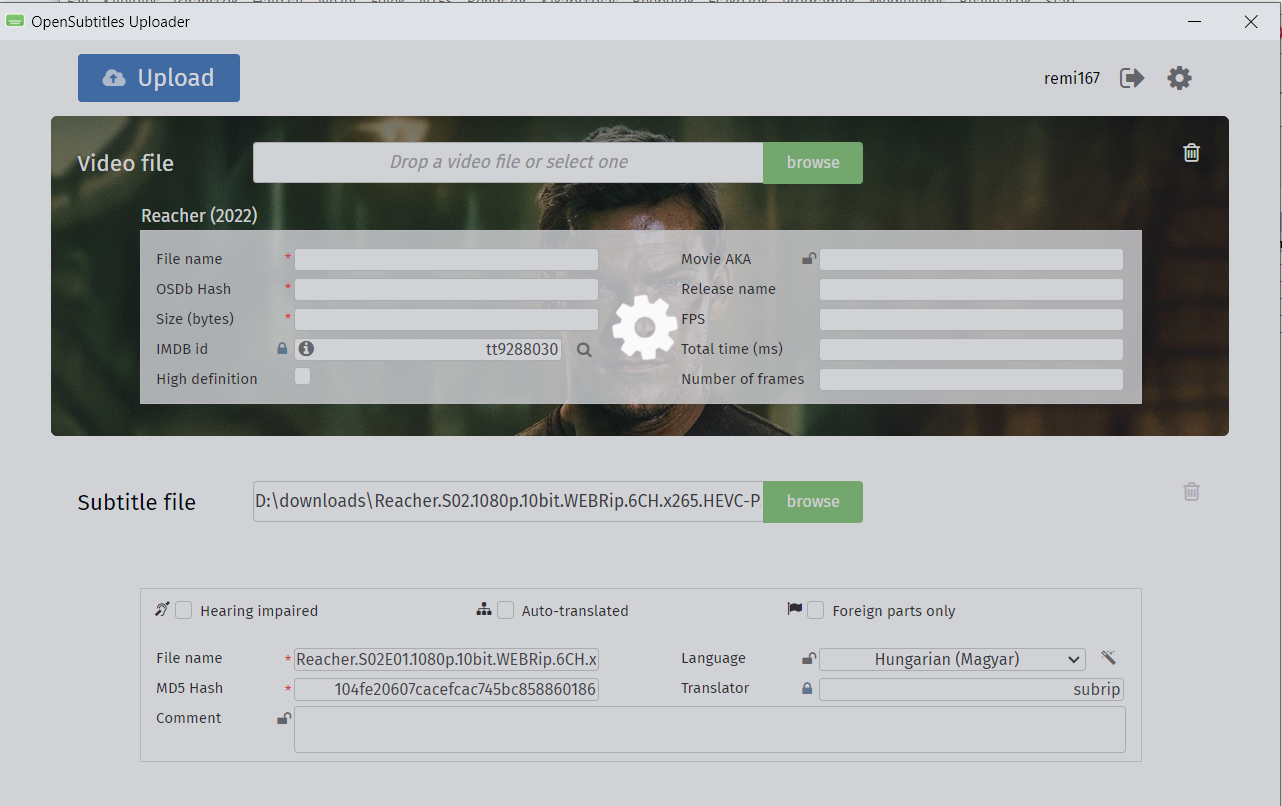This screenshot has height=806, width=1282.
Task: Click the IMDB info icon
Action: click(306, 349)
